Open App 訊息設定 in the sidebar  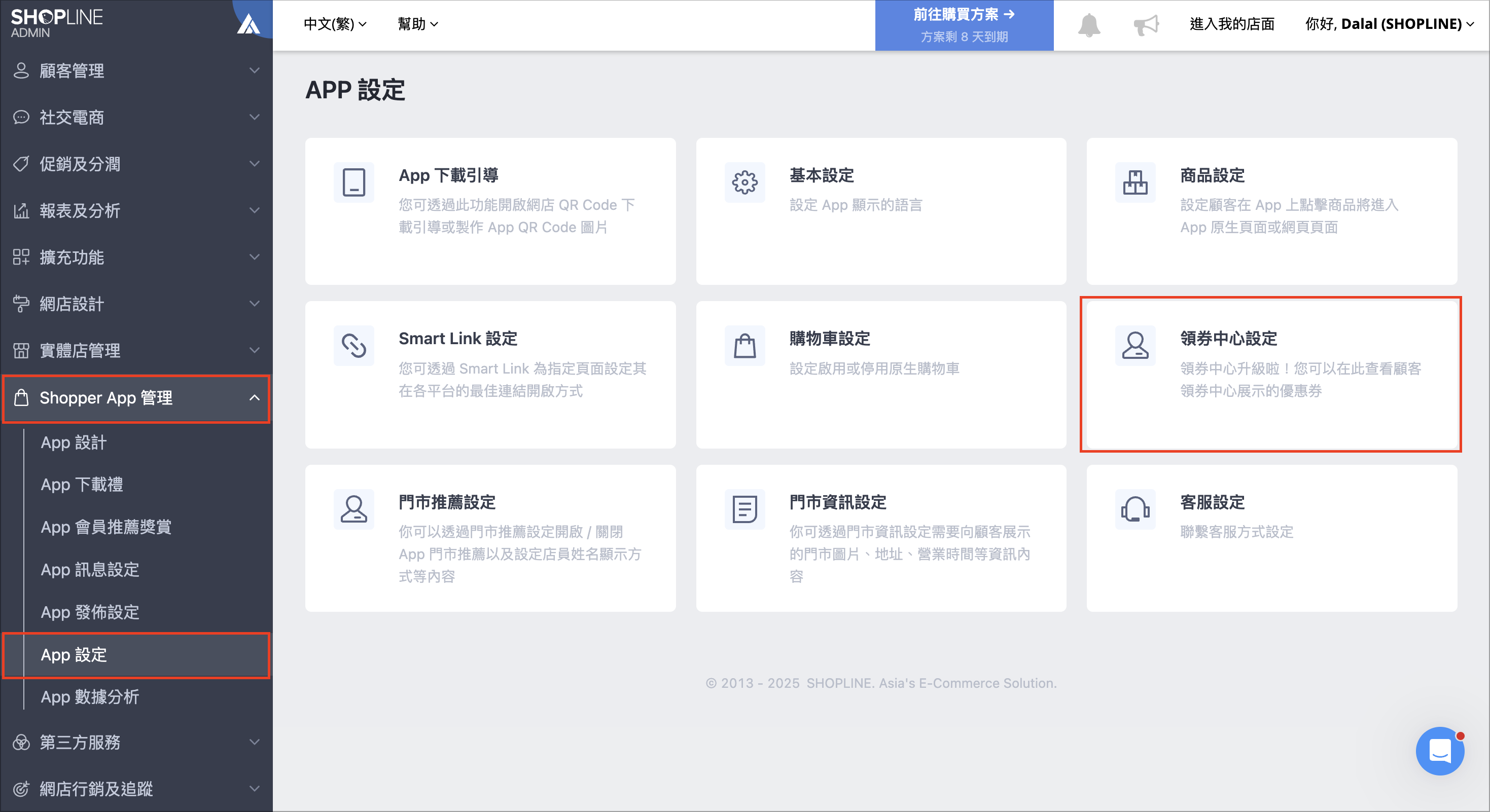(x=90, y=570)
